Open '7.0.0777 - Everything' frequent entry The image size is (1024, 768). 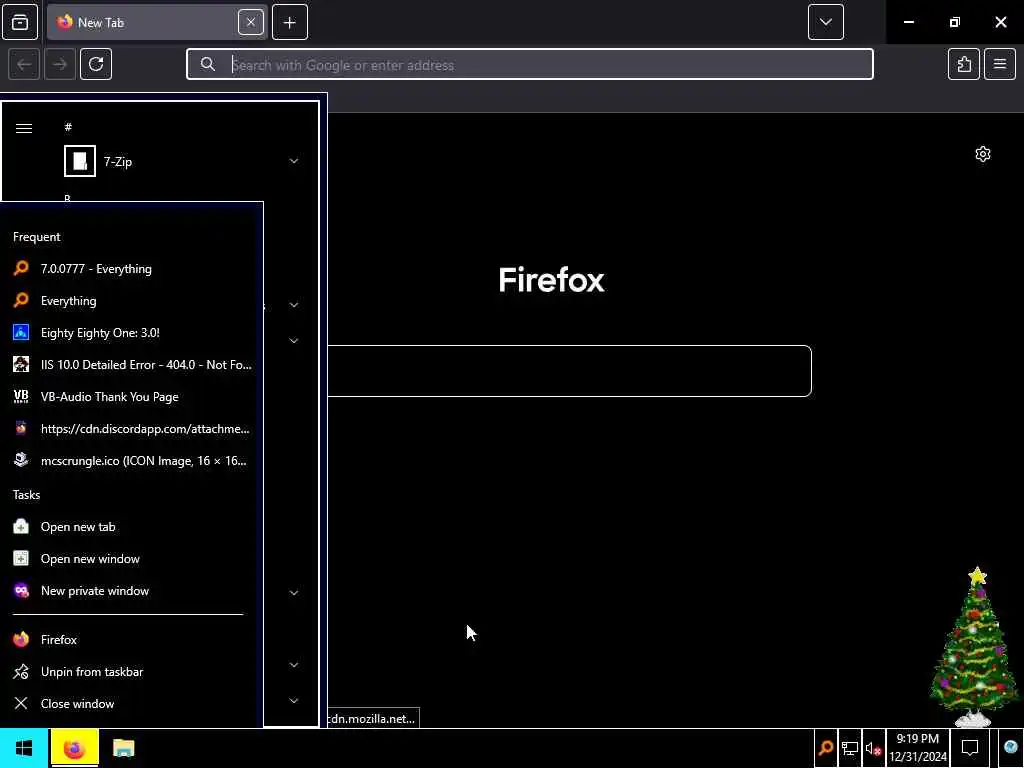point(131,269)
